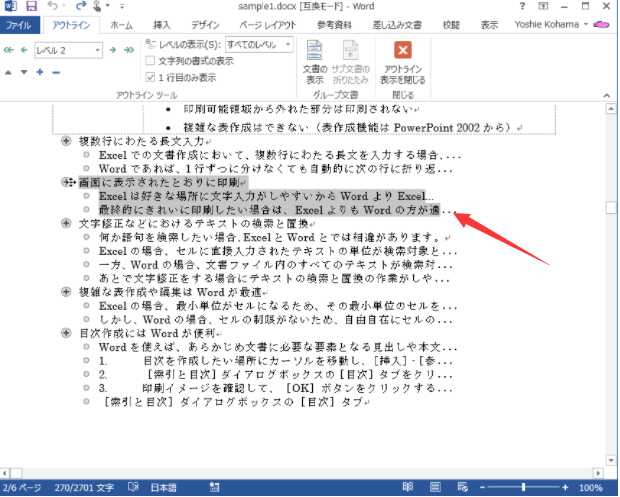The height and width of the screenshot is (497, 620).
Task: Promote to Heading 1 with double left arrow
Action: [8, 50]
